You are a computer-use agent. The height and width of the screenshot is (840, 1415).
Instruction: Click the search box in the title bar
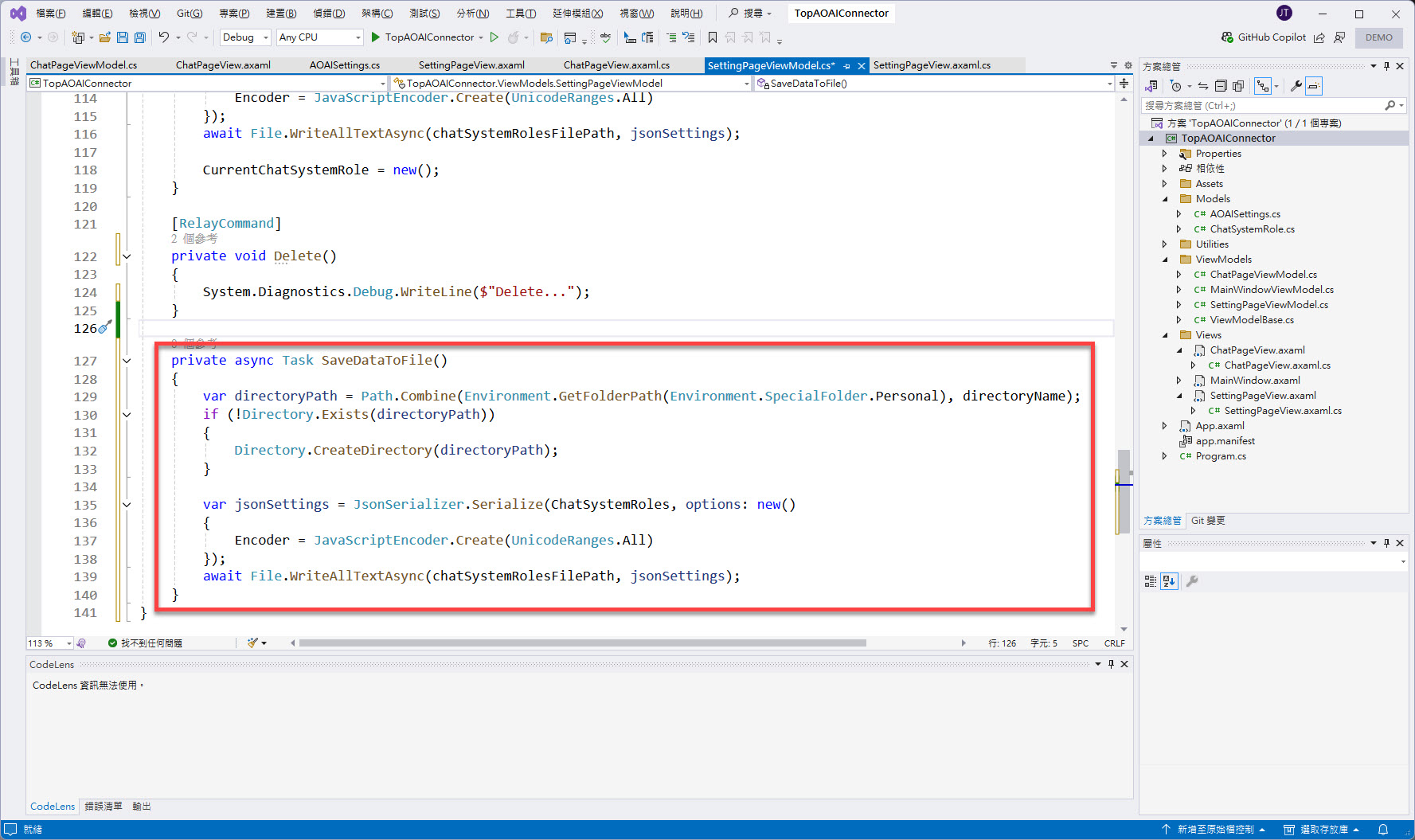(x=751, y=14)
